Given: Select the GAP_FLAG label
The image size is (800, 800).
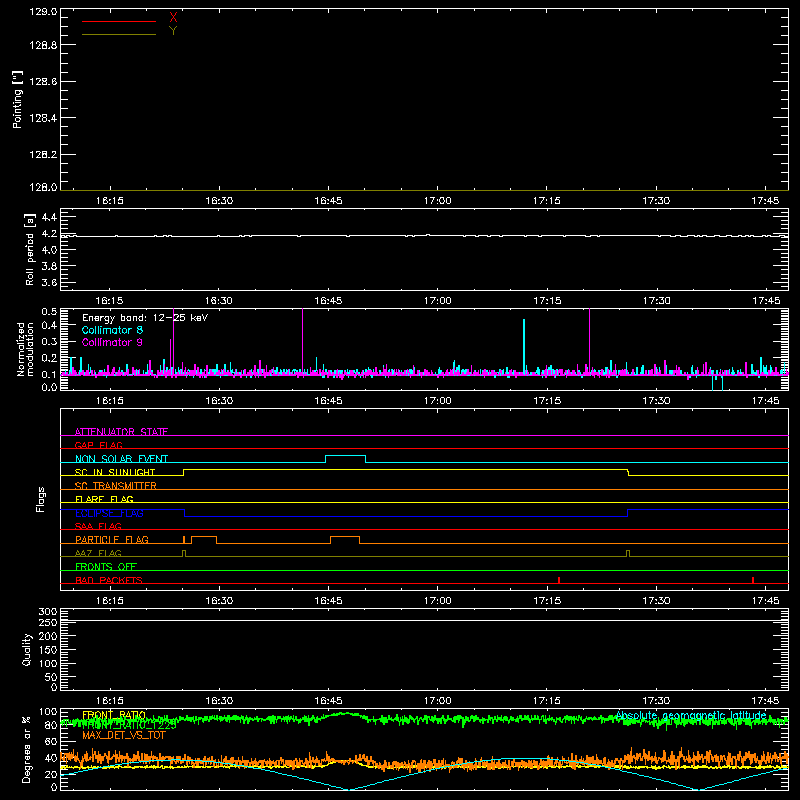Looking at the screenshot, I should pos(98,445).
